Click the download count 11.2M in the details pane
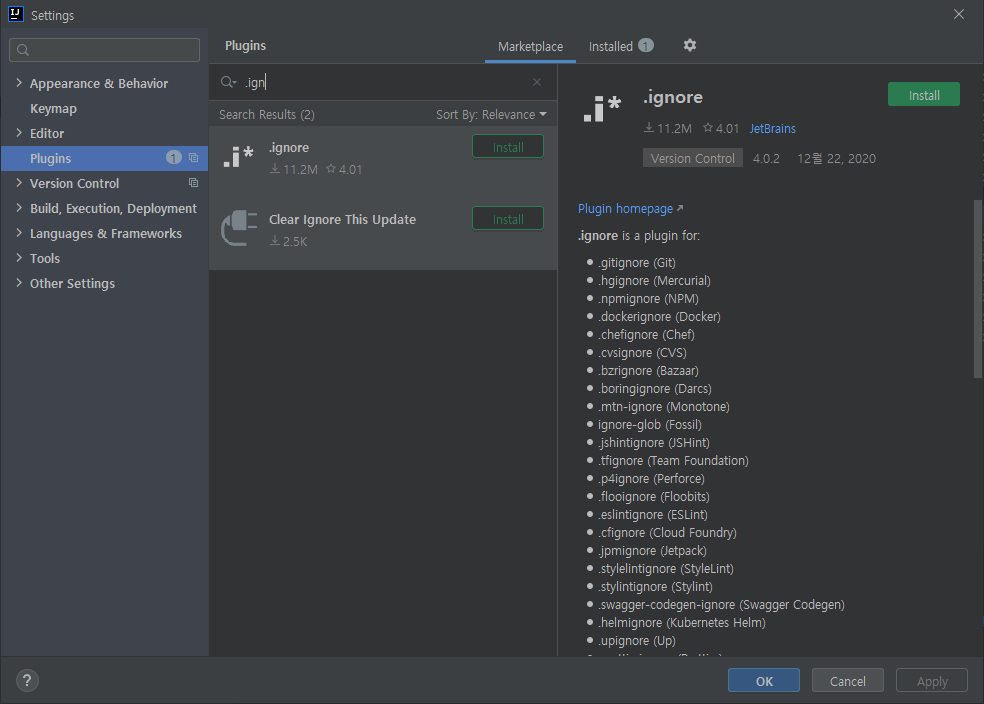The image size is (984, 704). (x=668, y=128)
